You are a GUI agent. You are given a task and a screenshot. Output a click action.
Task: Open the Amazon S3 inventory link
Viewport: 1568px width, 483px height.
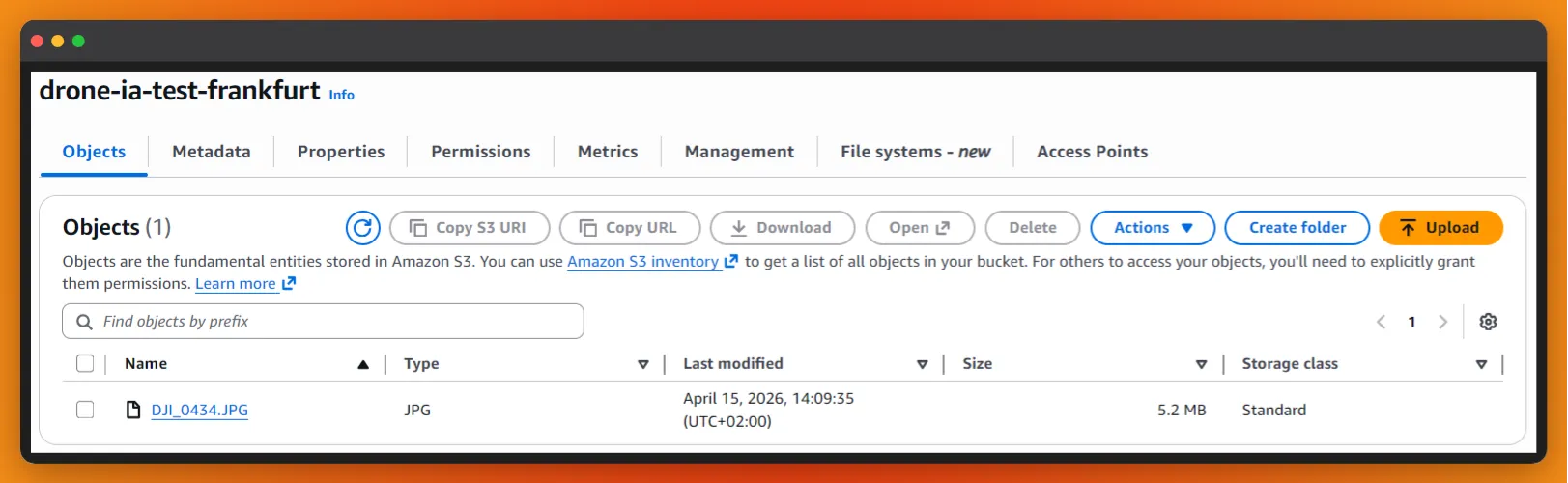[x=642, y=261]
